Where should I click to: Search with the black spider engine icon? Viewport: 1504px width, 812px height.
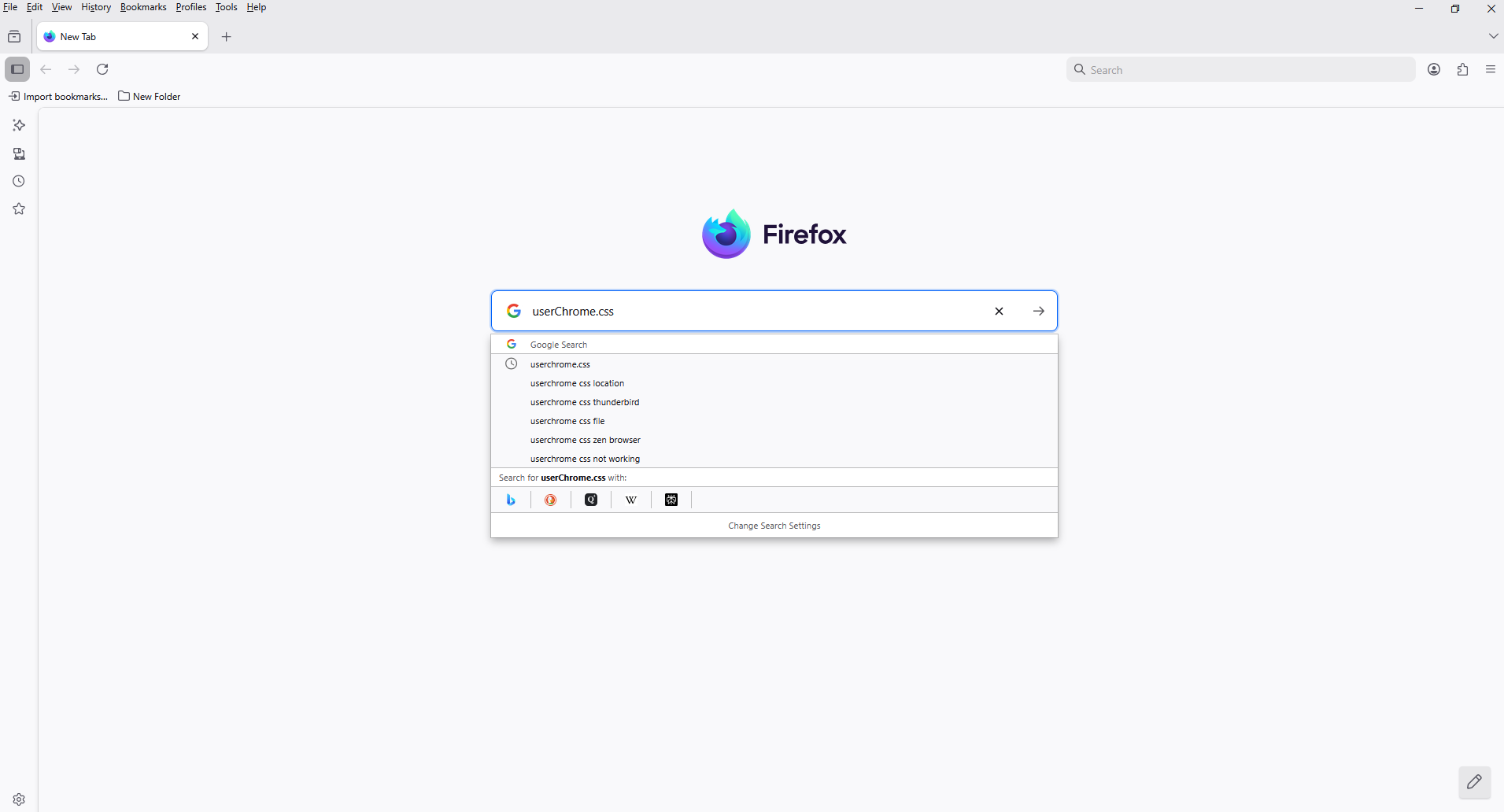671,500
